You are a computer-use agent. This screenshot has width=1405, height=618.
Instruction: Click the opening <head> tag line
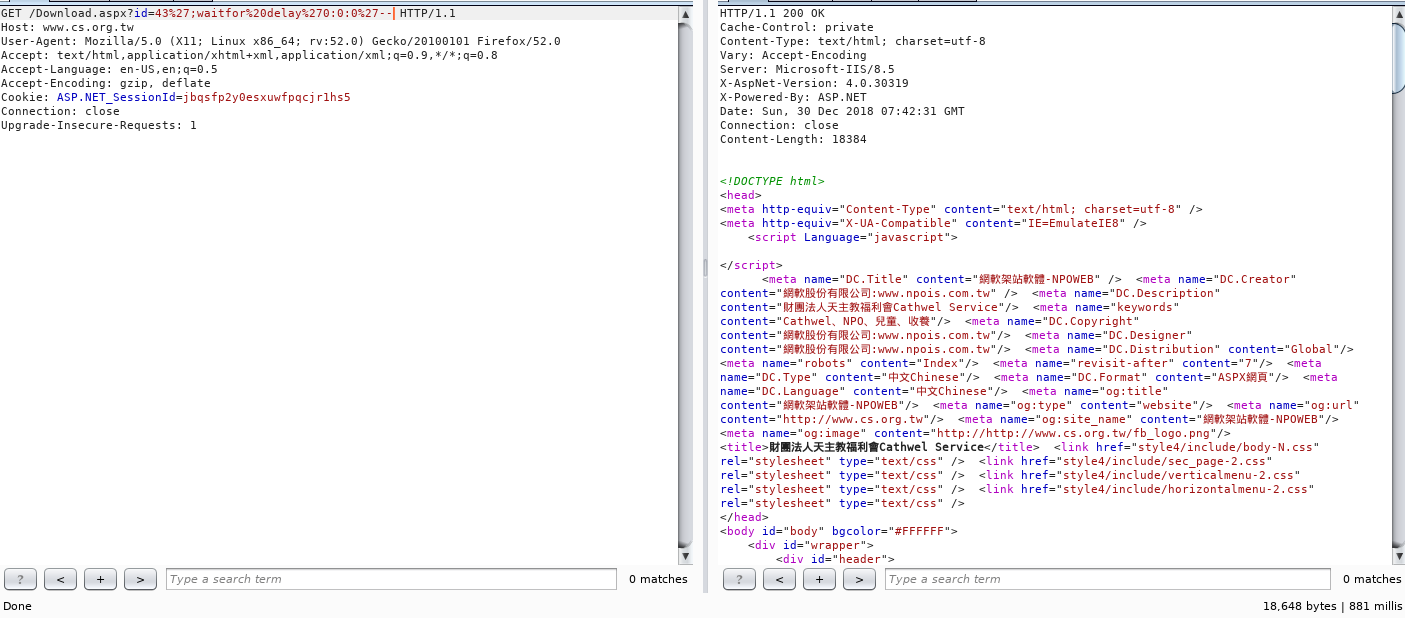click(x=740, y=195)
